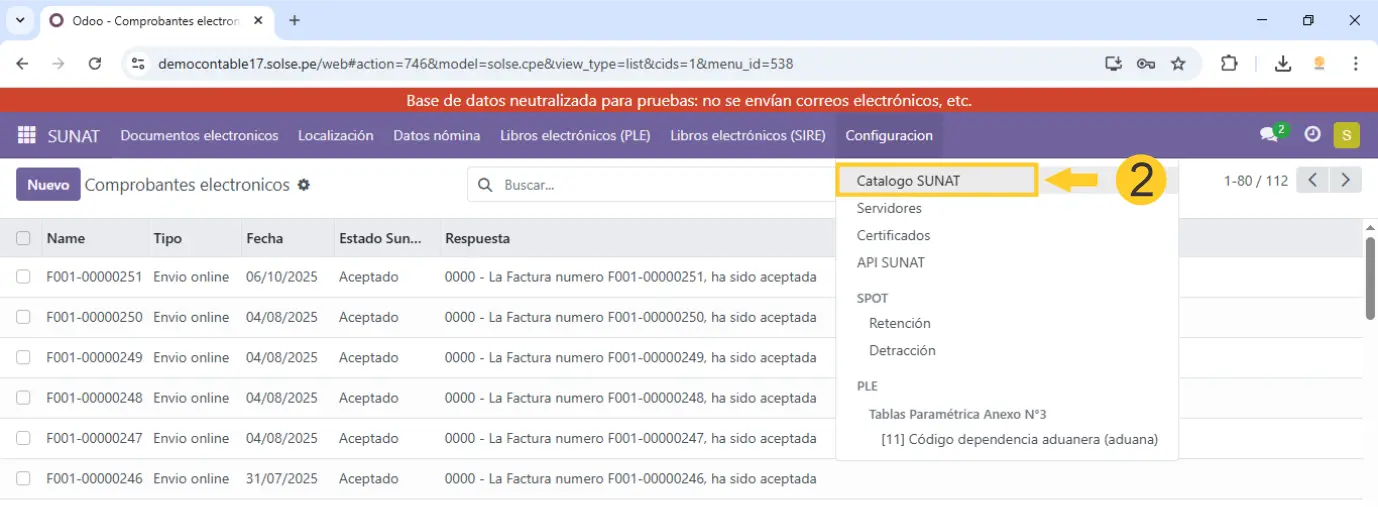Viewport: 1378px width, 507px height.
Task: Click the gear icon beside Comprobantes electronicos
Action: (x=304, y=185)
